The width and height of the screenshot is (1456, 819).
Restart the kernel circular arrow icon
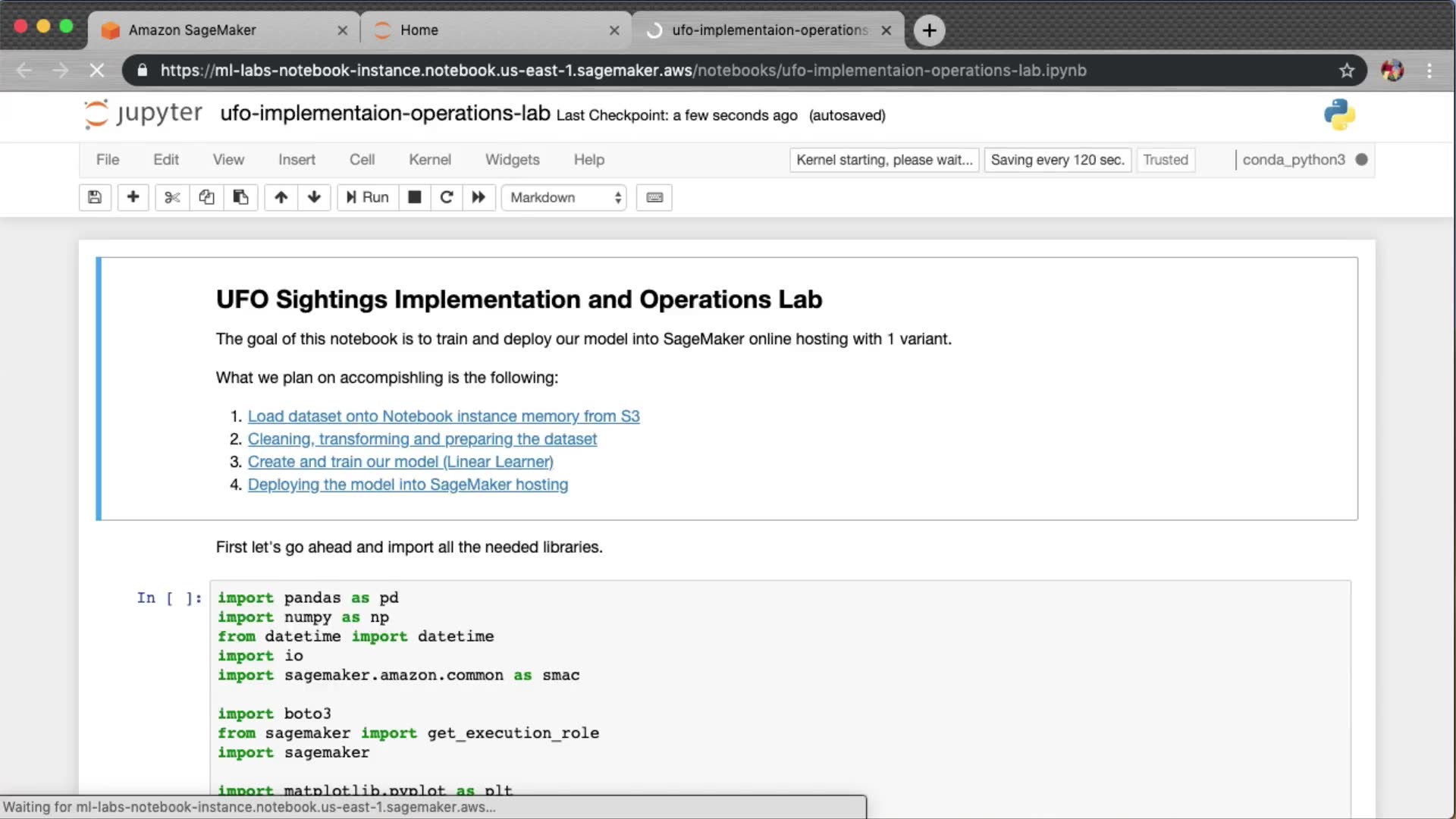447,197
